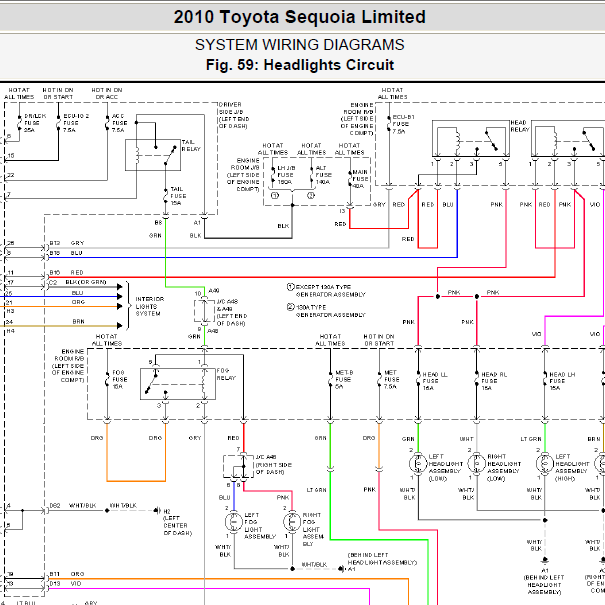605x605 pixels.
Task: Click the FOG RELAY label
Action: pyautogui.click(x=226, y=374)
